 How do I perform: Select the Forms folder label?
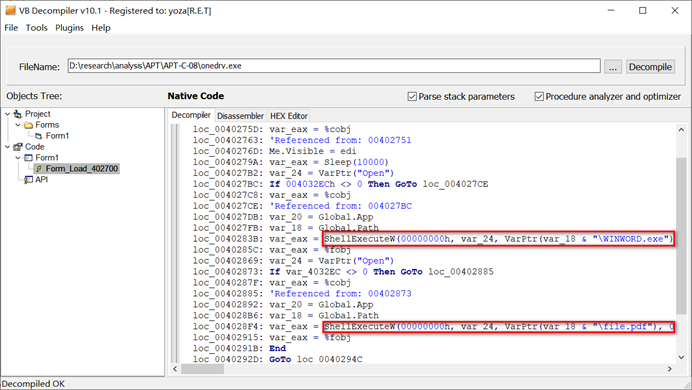47,125
